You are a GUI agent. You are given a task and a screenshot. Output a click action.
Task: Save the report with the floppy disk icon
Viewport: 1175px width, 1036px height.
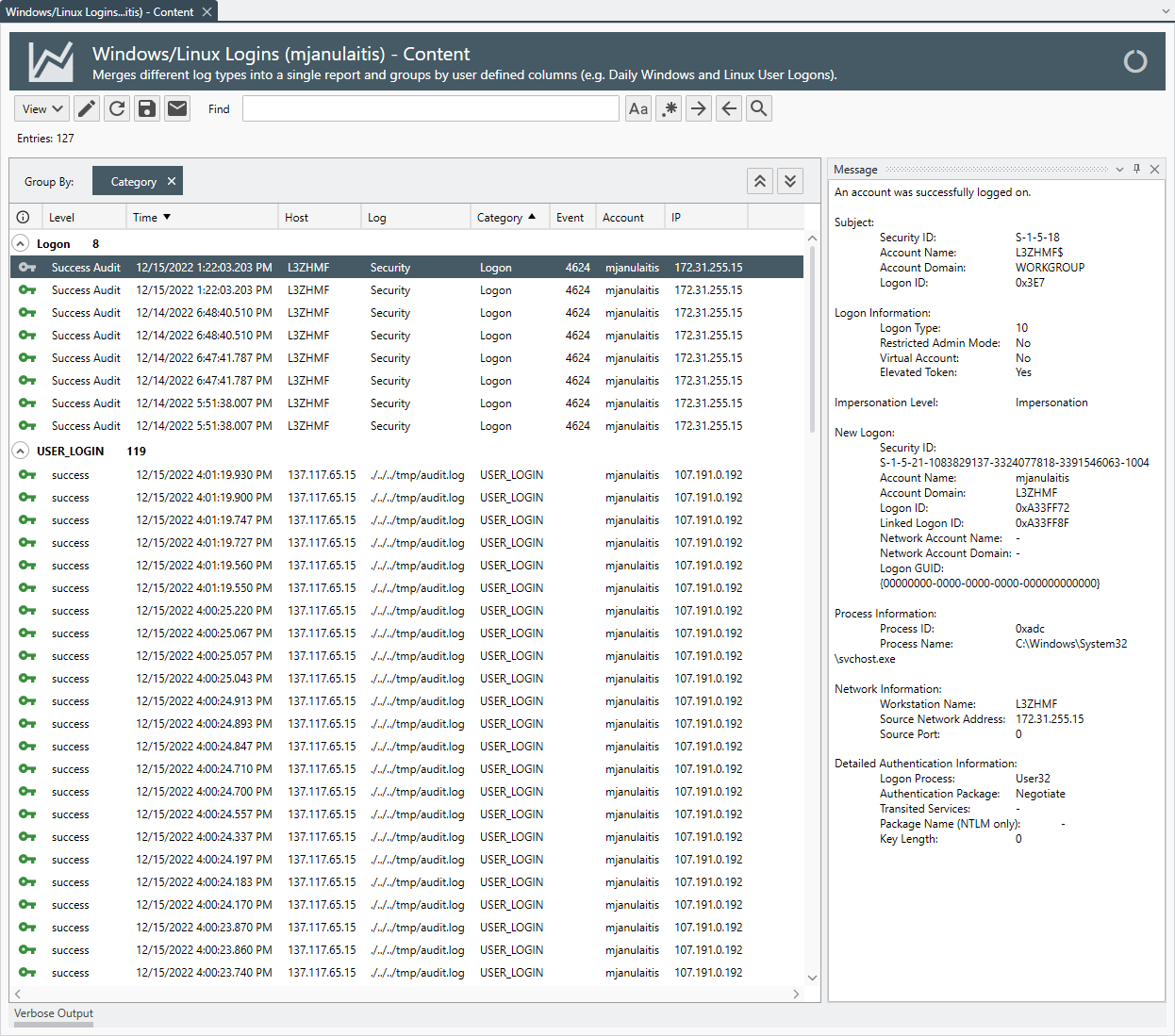pos(147,108)
